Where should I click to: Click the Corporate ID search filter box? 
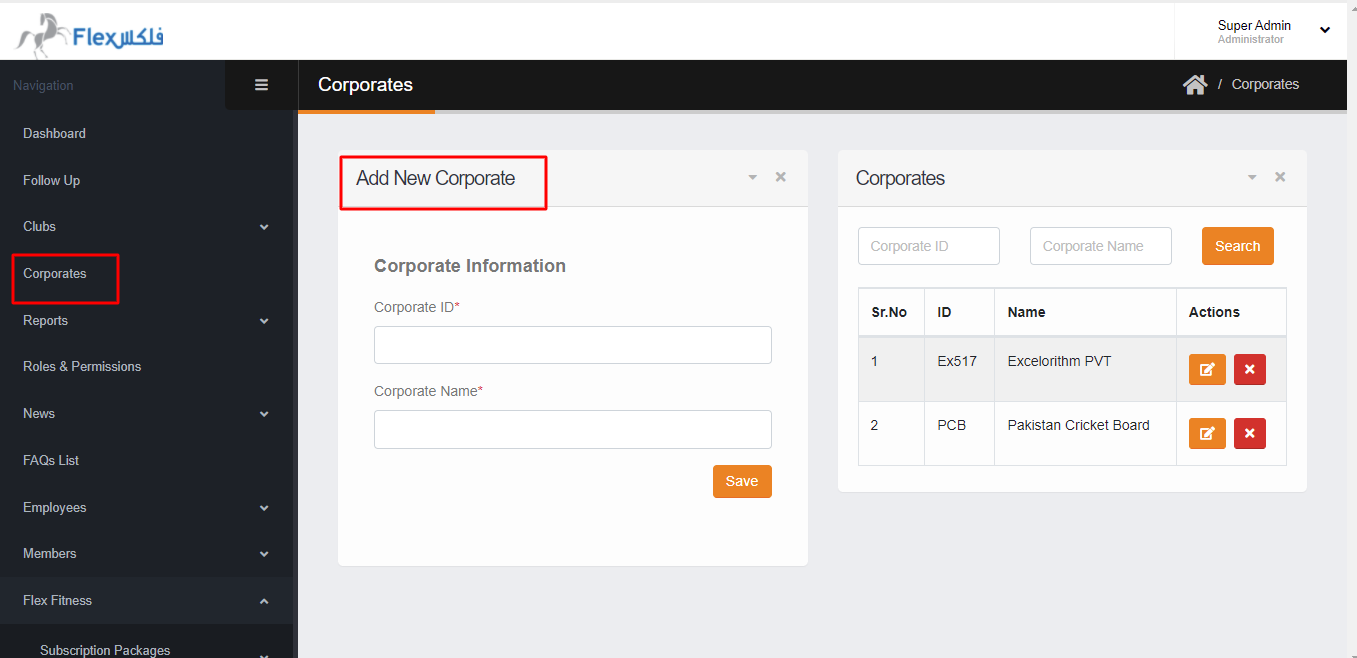click(928, 246)
